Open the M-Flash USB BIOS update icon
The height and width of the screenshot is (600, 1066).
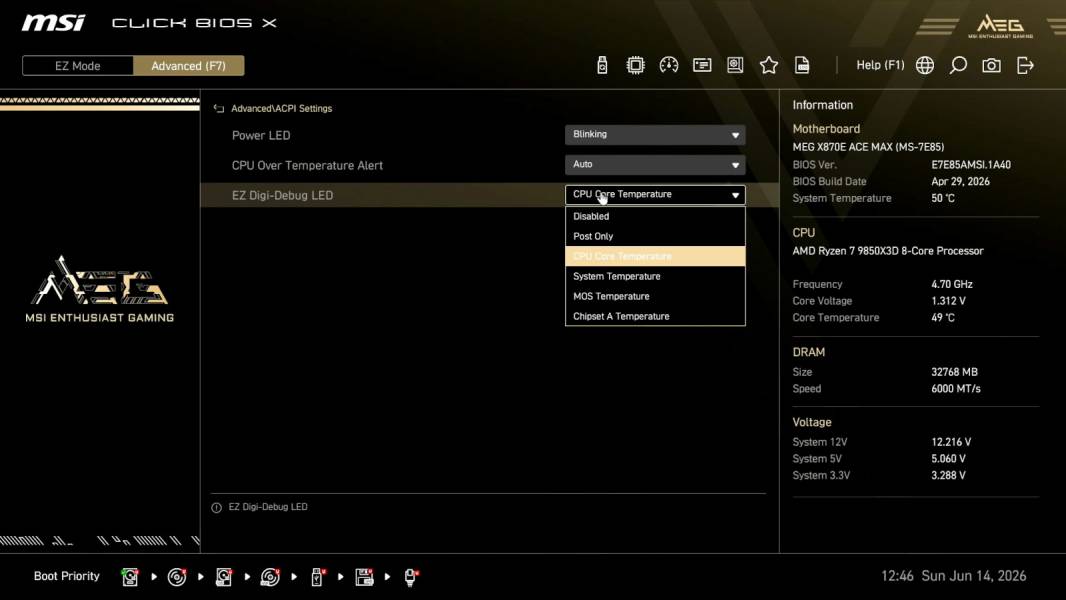[x=602, y=65]
